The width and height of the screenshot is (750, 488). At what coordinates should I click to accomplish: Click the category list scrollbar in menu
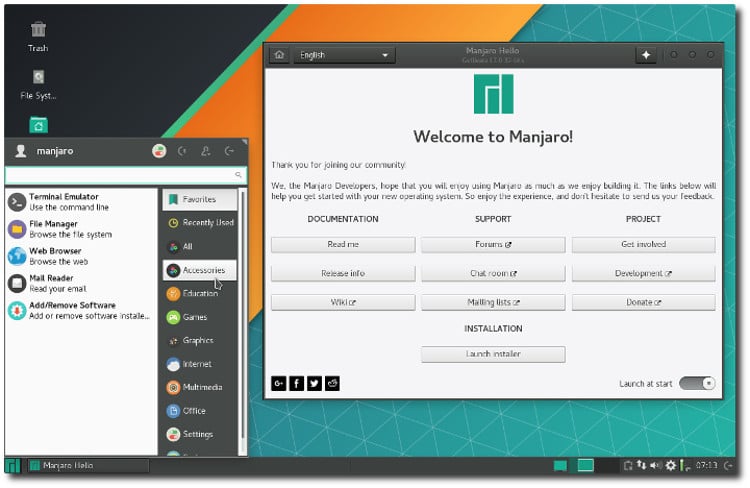242,310
